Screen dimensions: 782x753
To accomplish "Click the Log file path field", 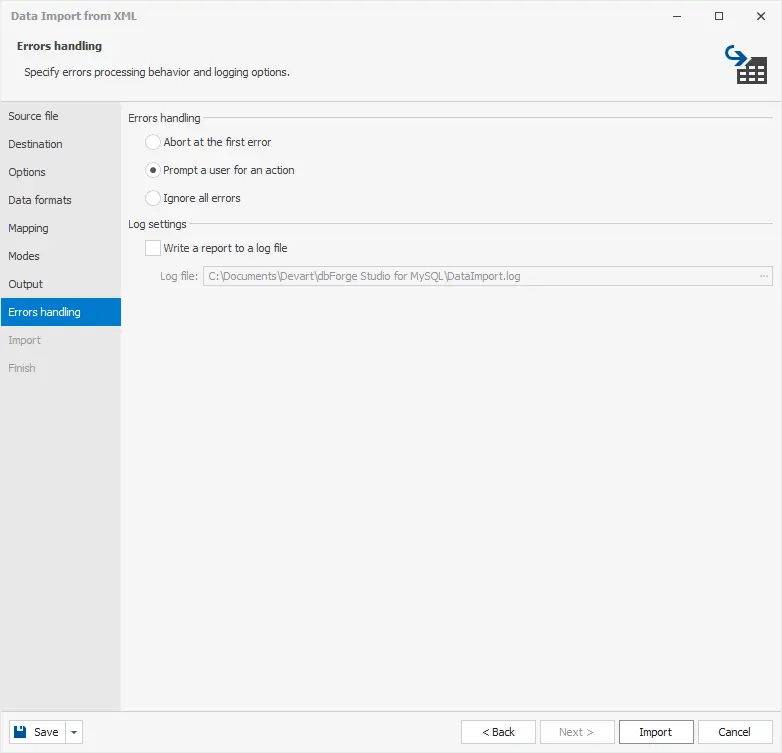I will click(478, 276).
